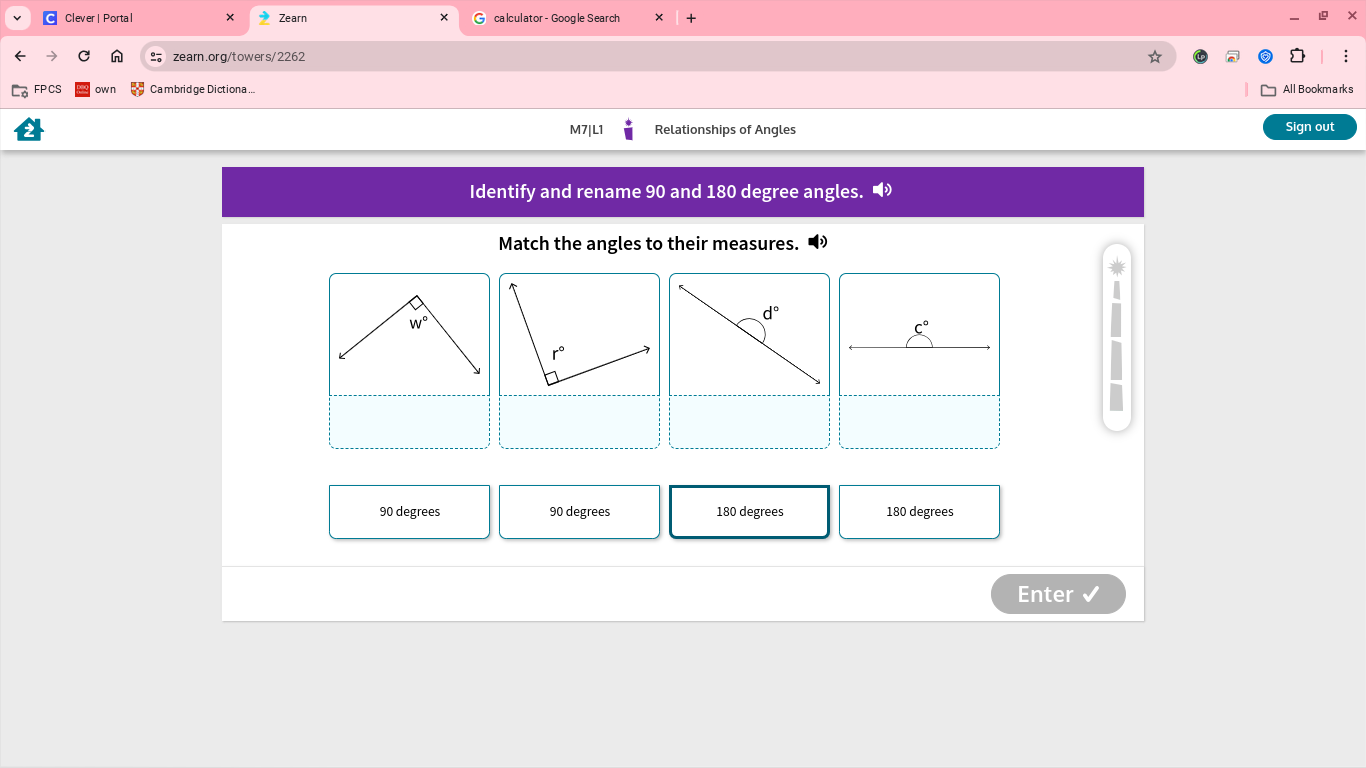Click the starburst atop the progress tower

tap(1117, 267)
